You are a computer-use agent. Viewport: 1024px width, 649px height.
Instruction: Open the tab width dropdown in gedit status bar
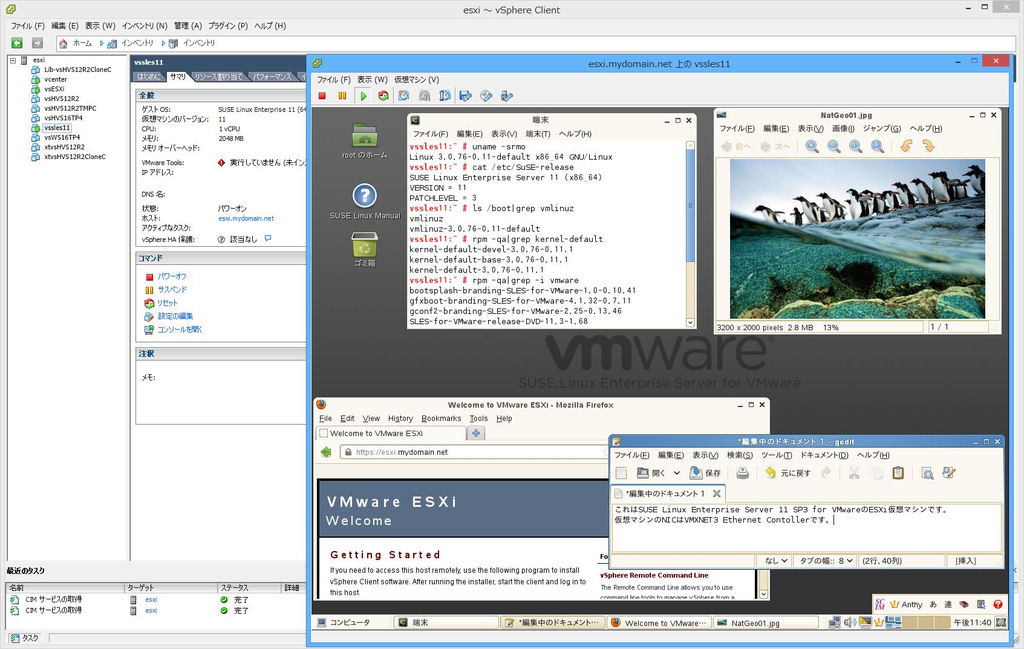pyautogui.click(x=825, y=561)
